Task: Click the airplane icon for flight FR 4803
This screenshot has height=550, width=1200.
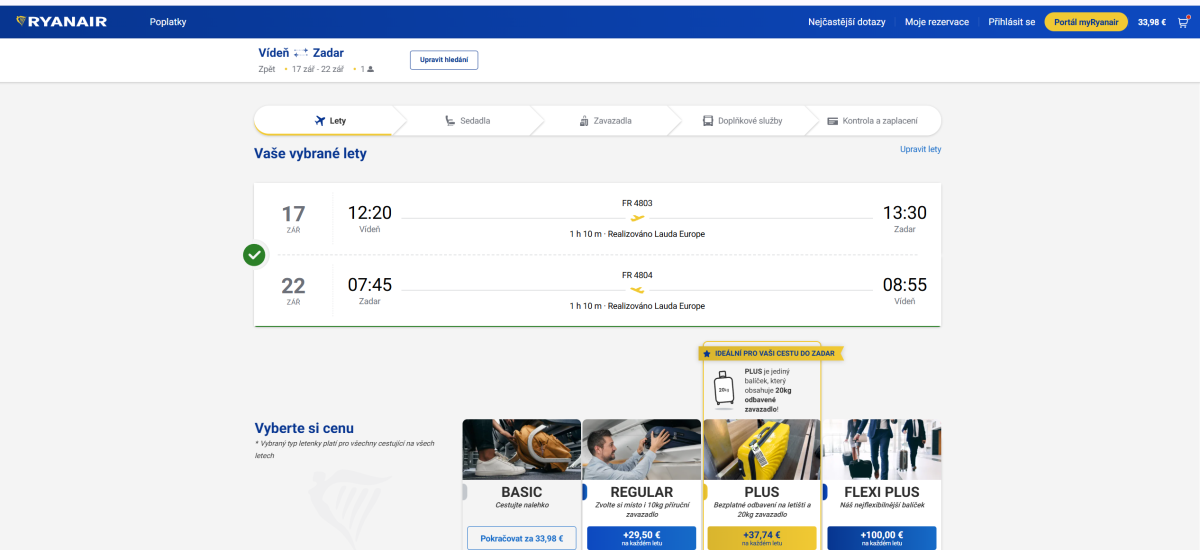Action: point(637,217)
